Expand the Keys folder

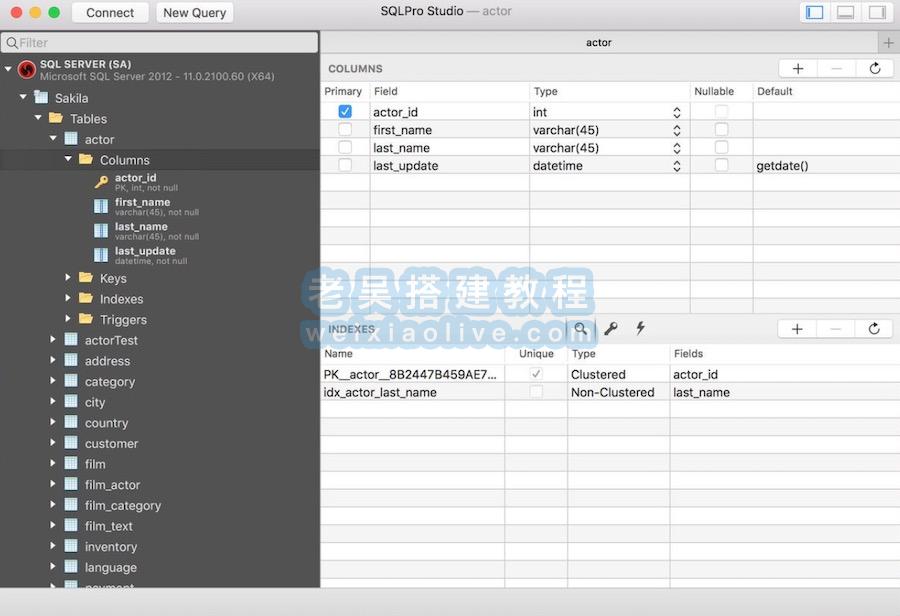[68, 278]
